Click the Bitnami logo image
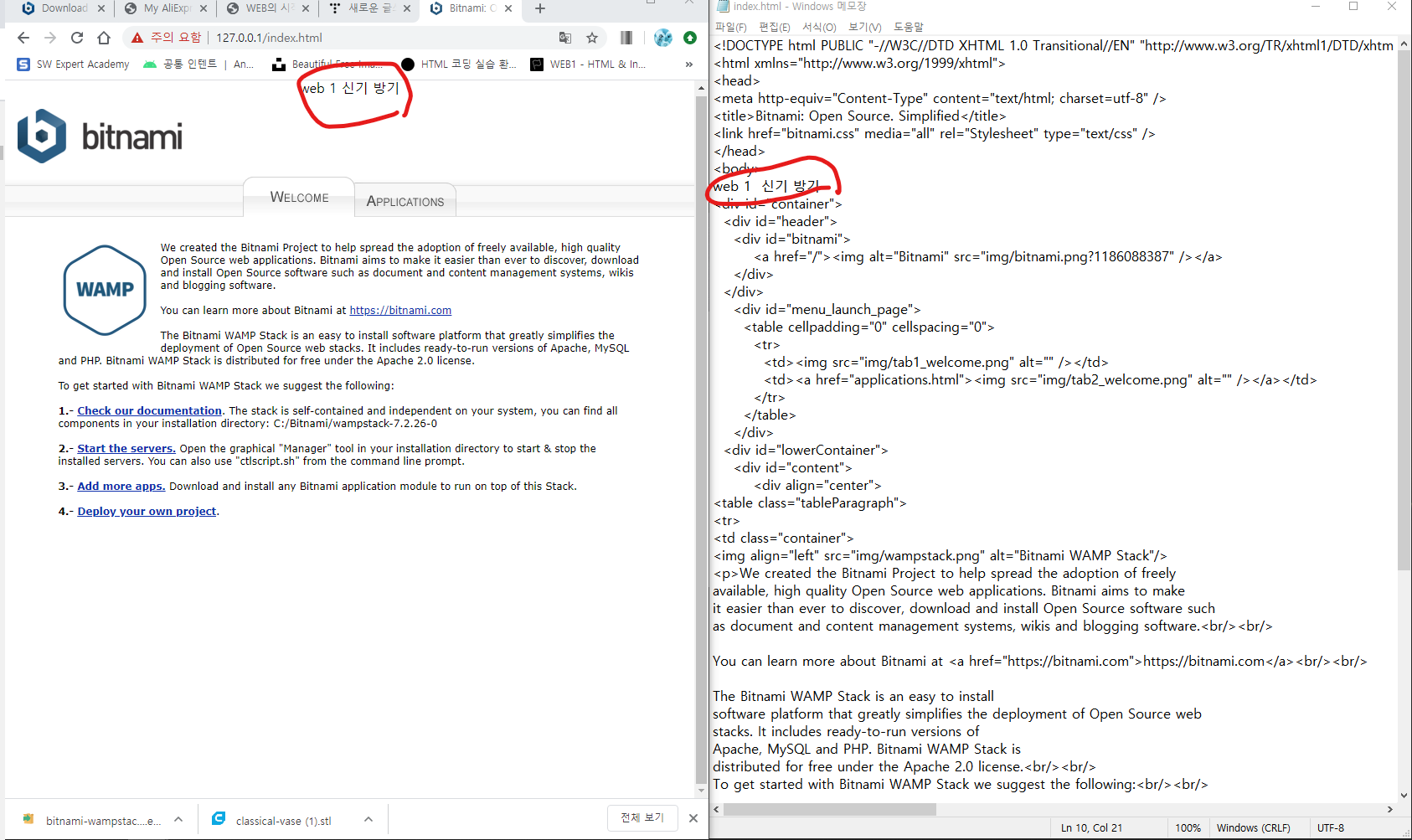This screenshot has width=1412, height=840. 100,136
